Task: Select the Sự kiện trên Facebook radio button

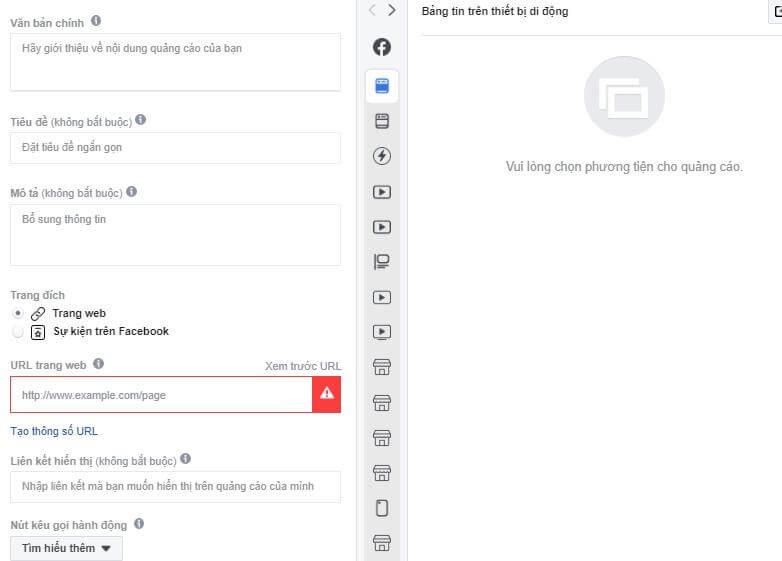Action: pos(17,332)
